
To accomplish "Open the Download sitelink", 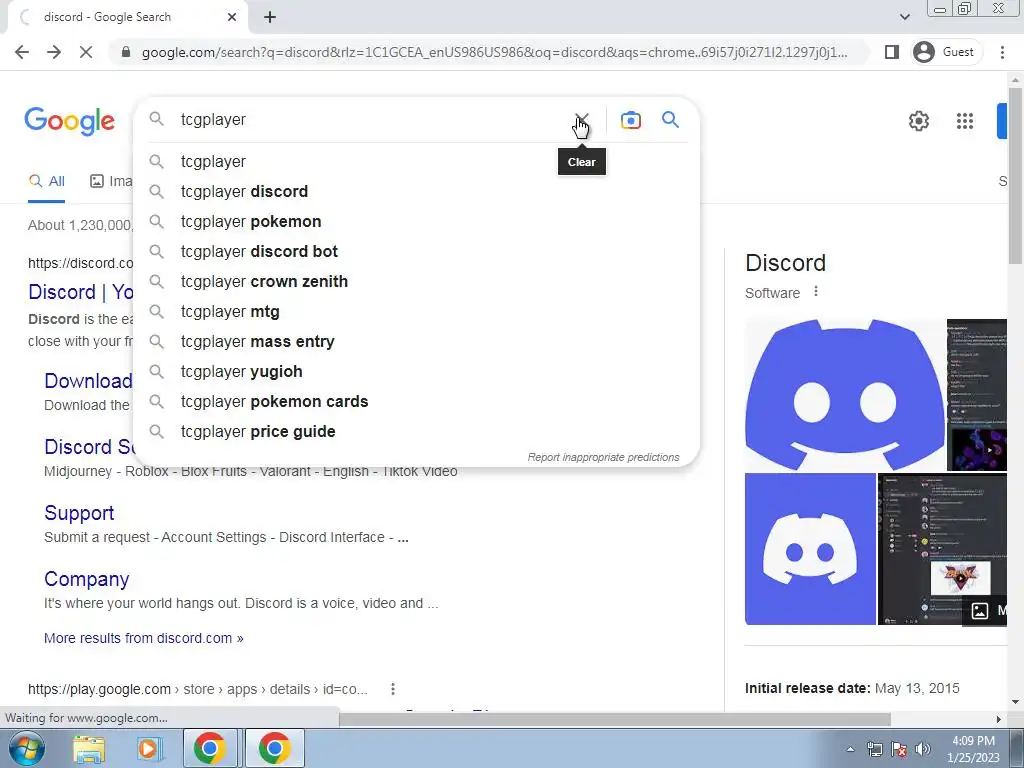I will (88, 381).
